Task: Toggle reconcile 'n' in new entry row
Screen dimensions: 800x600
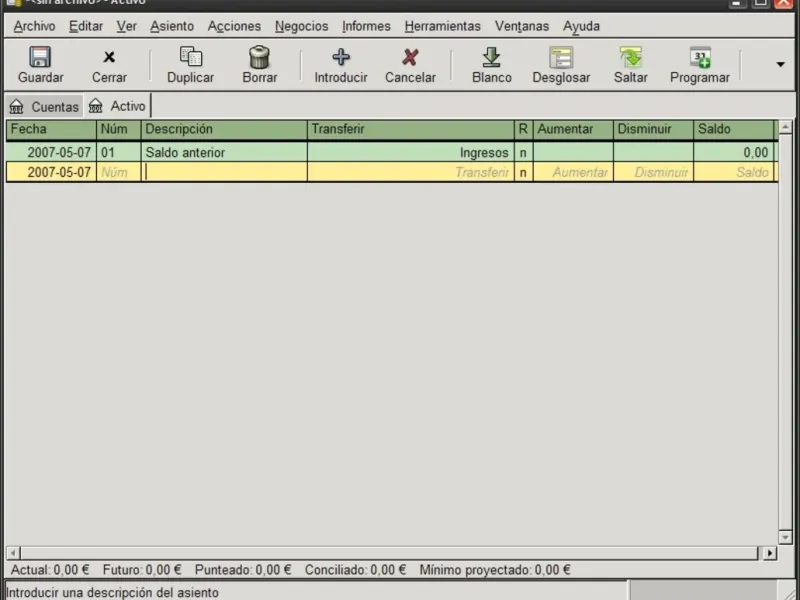Action: point(523,172)
